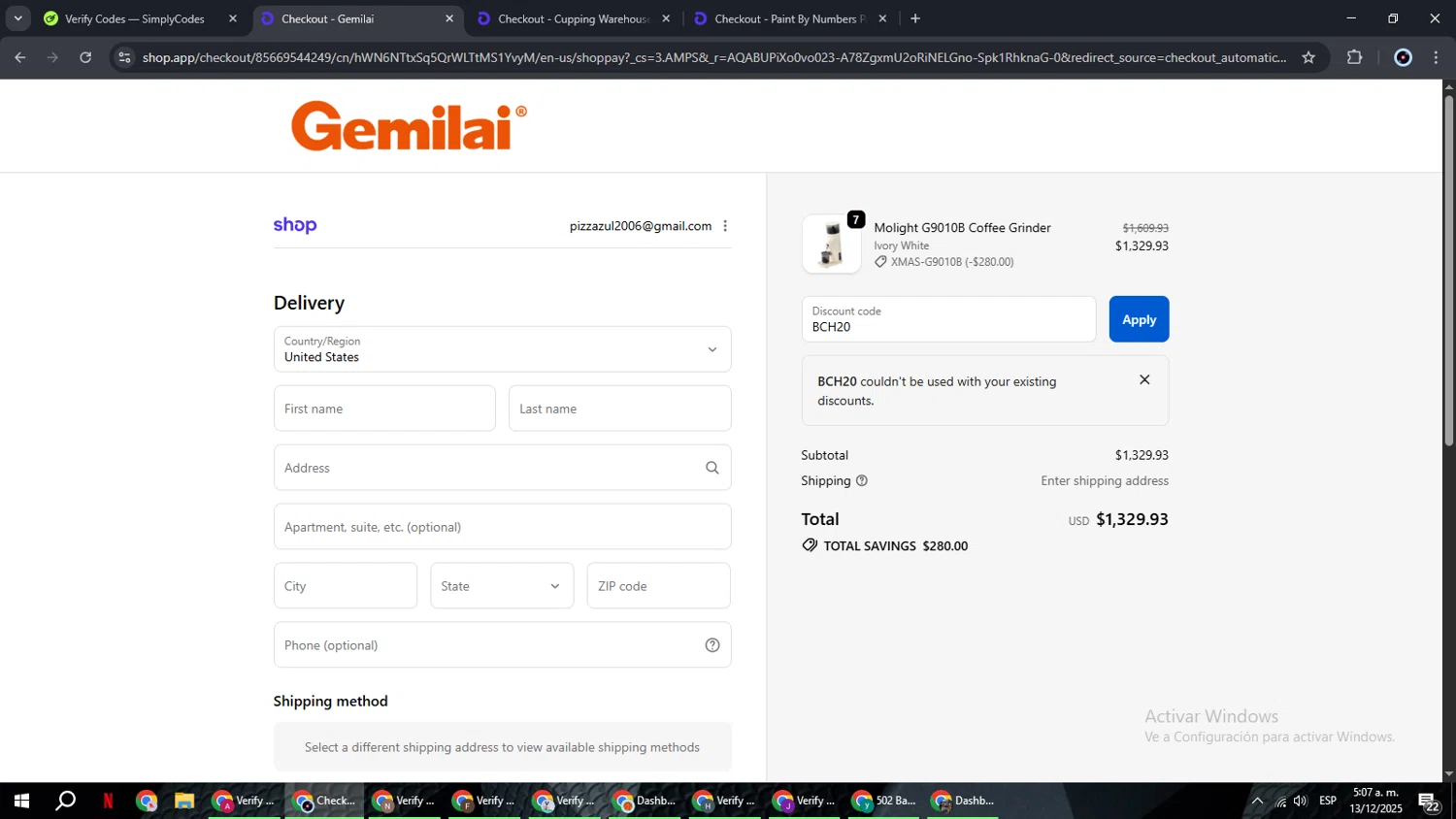Screen dimensions: 1456x819
Task: Click the phone field help icon
Action: tap(711, 645)
